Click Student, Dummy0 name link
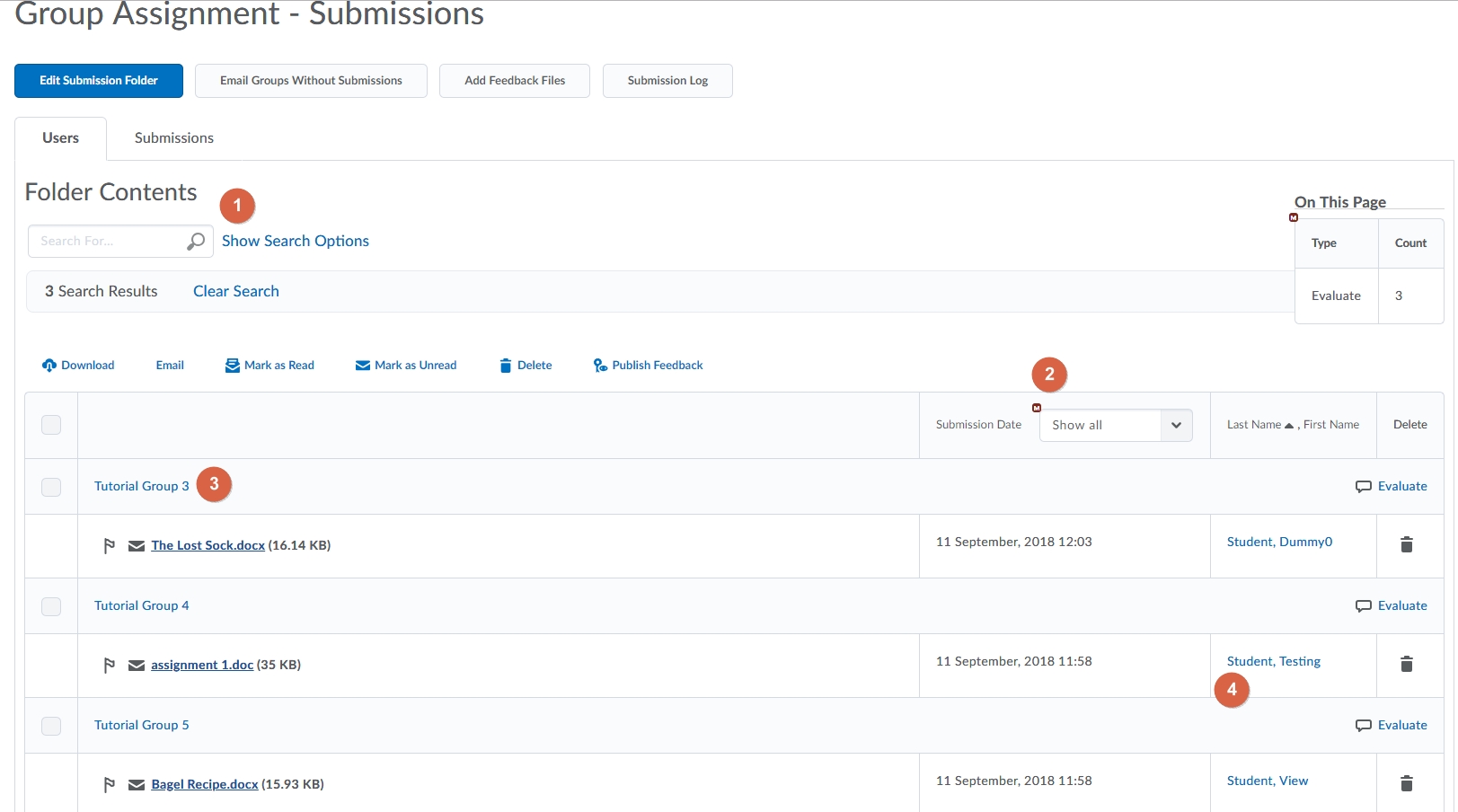 [1279, 542]
